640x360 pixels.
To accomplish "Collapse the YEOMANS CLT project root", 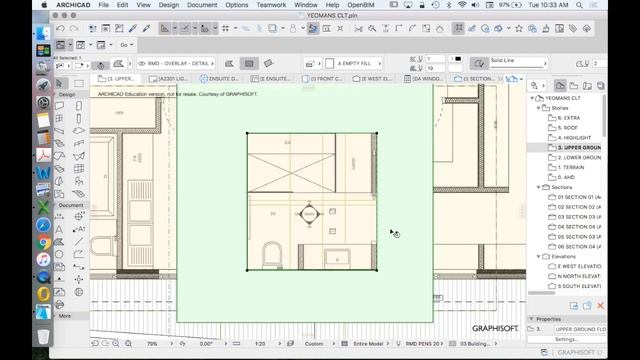I will pyautogui.click(x=532, y=98).
